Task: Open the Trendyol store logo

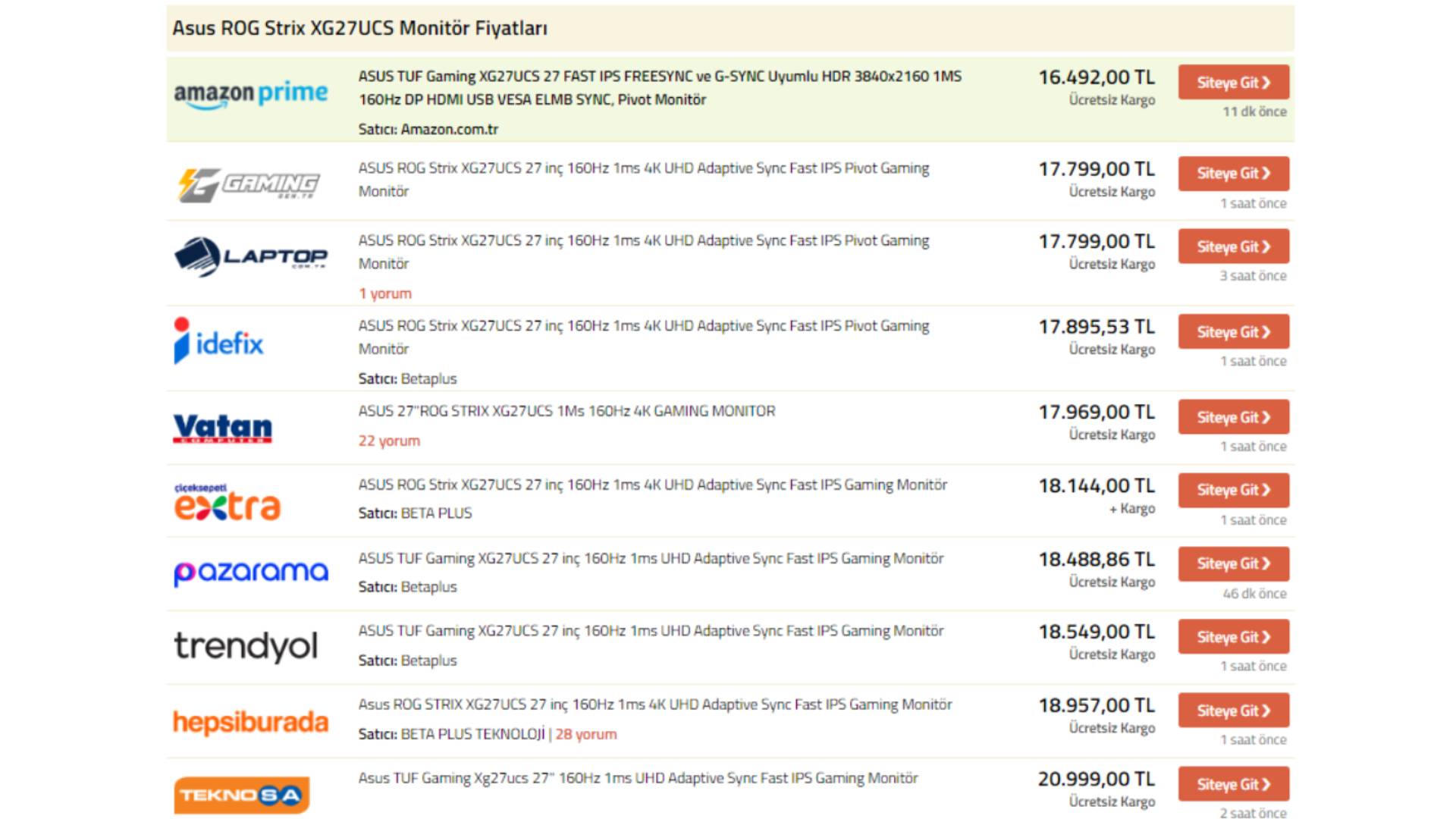Action: (x=246, y=646)
